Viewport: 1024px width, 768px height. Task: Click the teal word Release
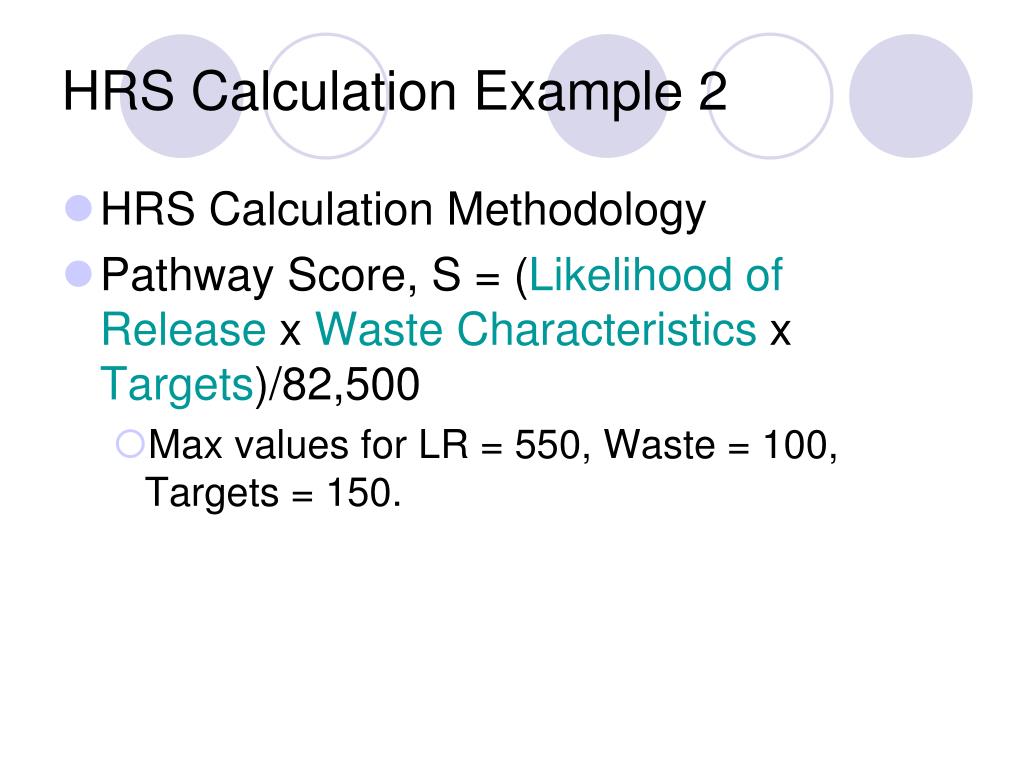pos(184,330)
